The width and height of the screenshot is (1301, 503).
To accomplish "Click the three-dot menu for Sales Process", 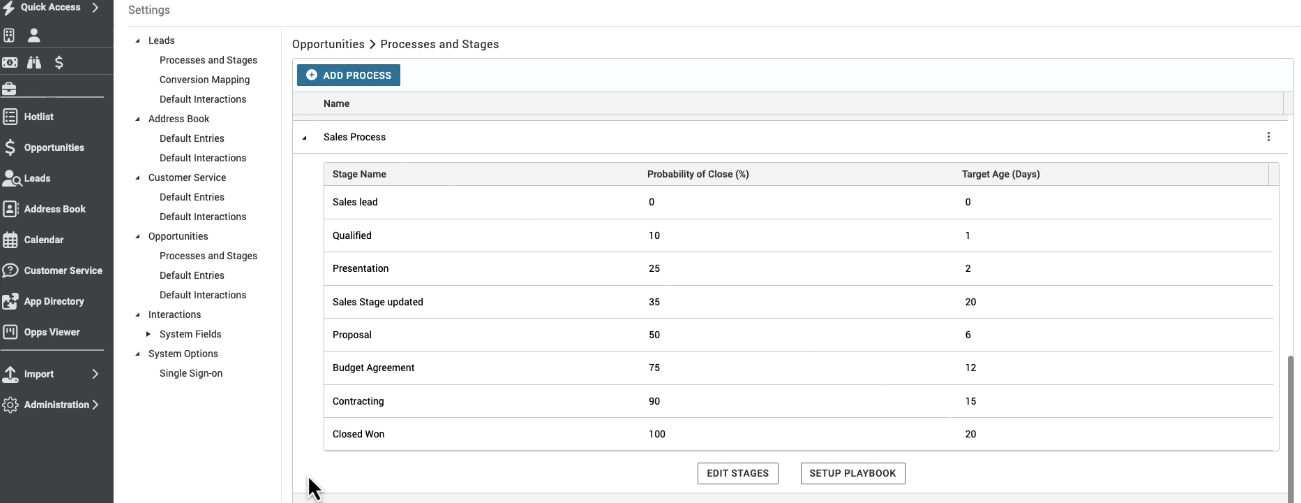I will coord(1269,137).
